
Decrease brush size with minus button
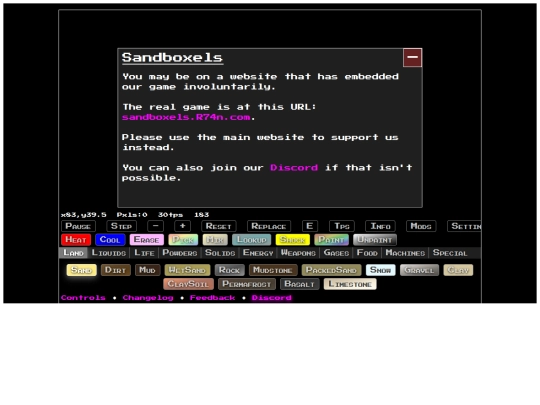[155, 226]
